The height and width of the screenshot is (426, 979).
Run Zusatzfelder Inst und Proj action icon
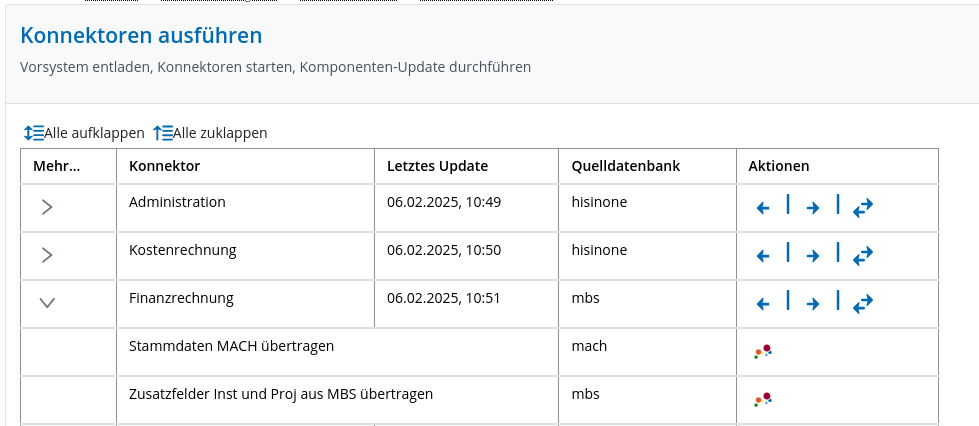click(x=763, y=400)
